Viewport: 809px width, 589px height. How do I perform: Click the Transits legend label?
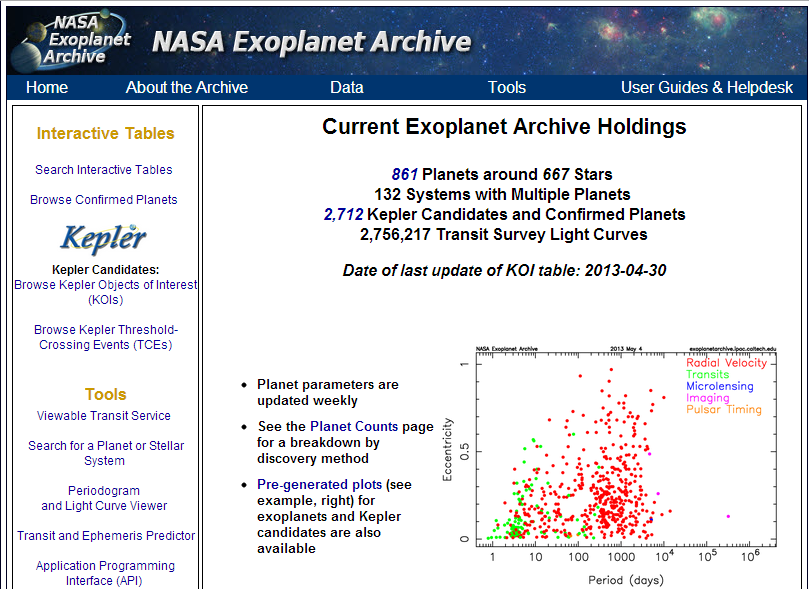click(x=707, y=374)
